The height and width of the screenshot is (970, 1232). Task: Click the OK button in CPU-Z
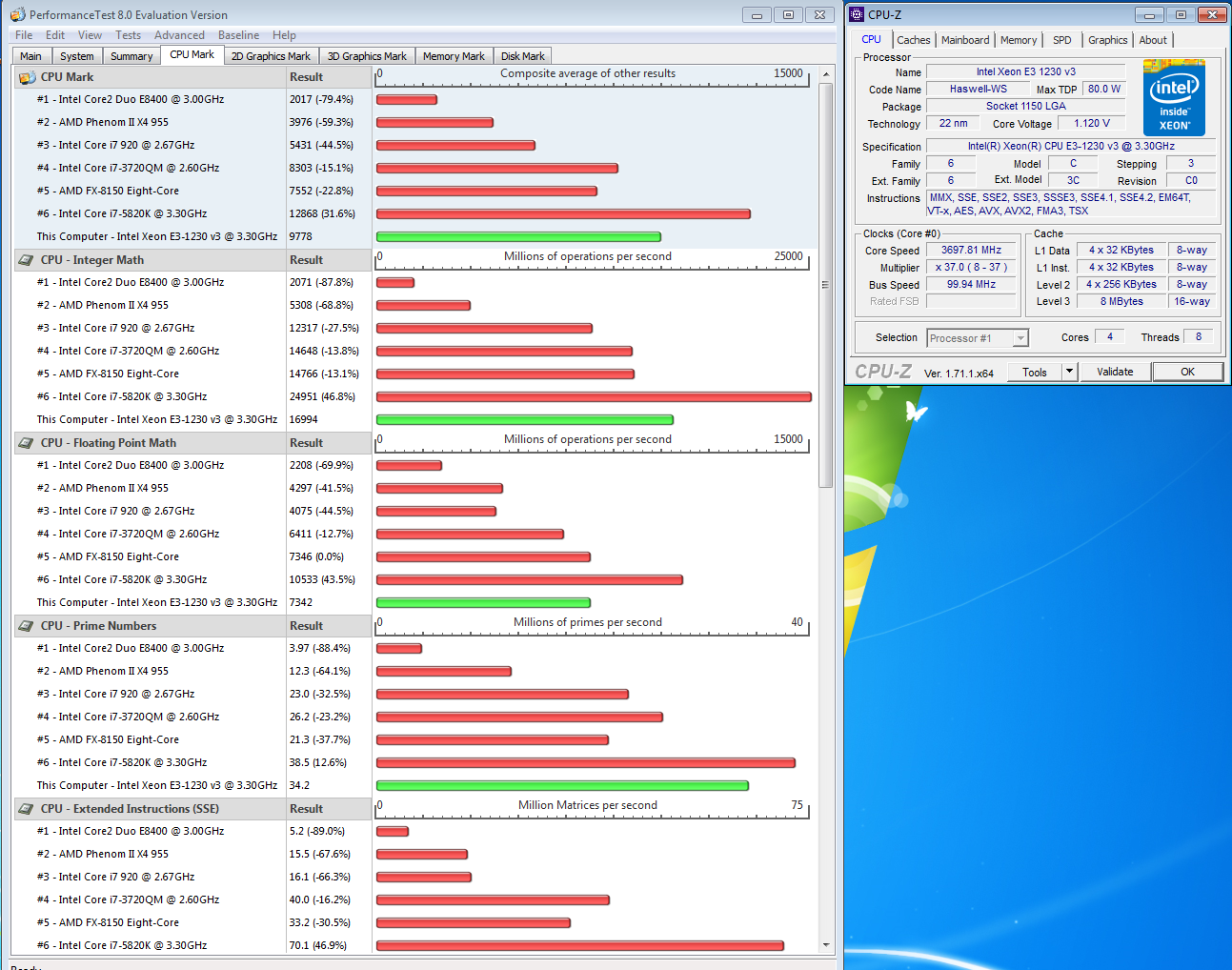(x=1187, y=373)
